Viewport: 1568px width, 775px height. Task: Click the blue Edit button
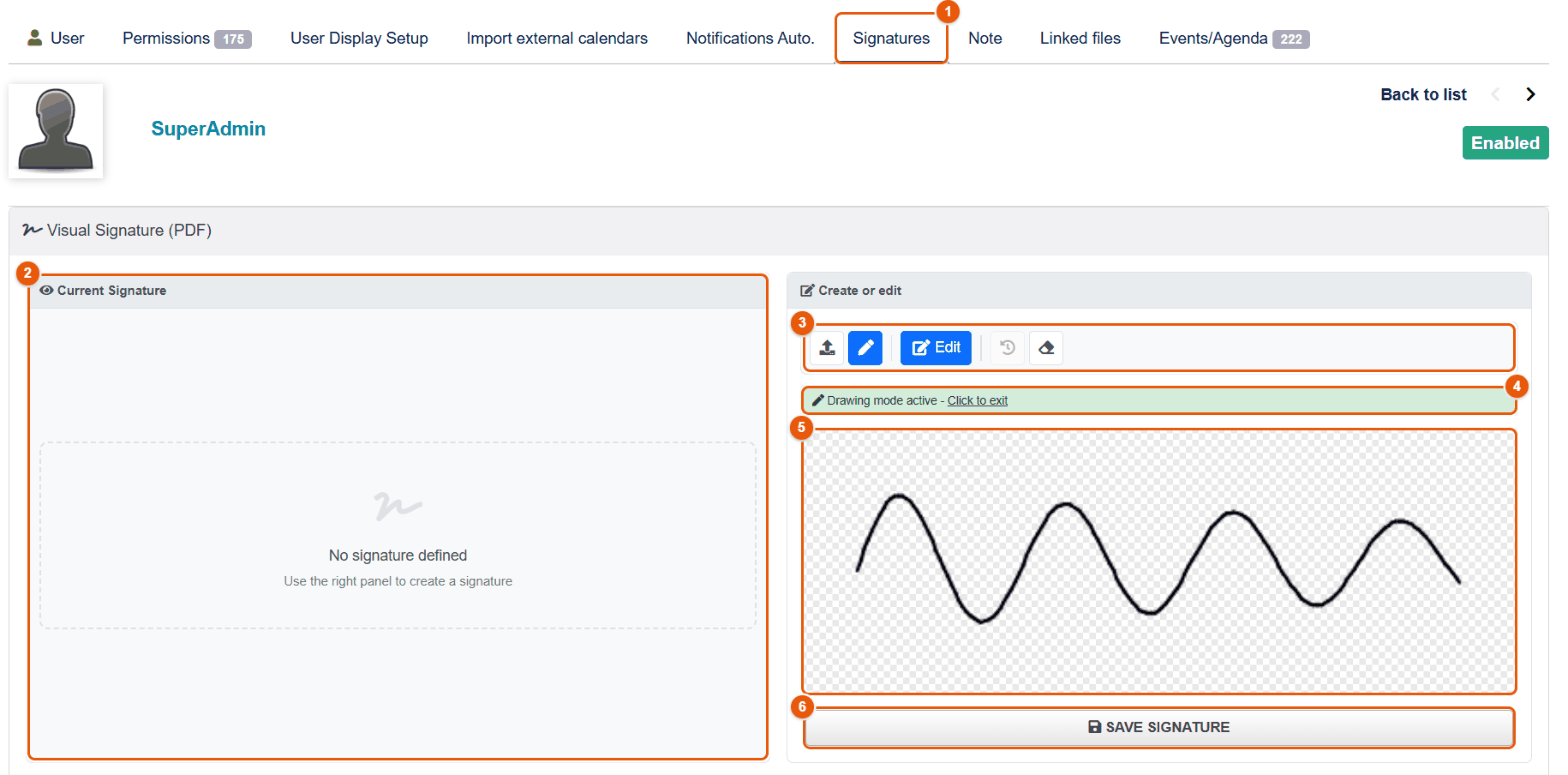pyautogui.click(x=936, y=348)
